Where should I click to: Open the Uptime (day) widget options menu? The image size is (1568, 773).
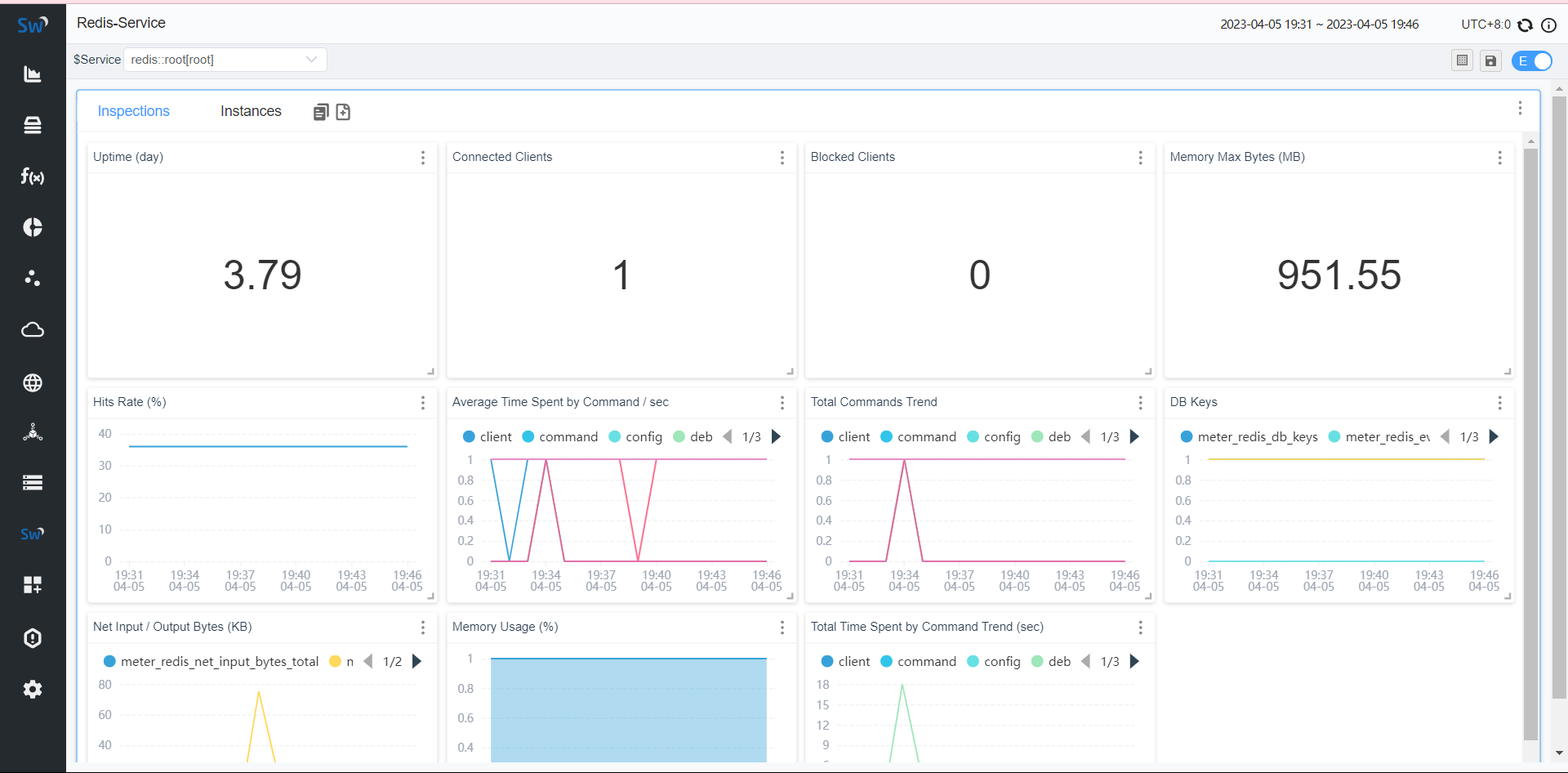(423, 158)
